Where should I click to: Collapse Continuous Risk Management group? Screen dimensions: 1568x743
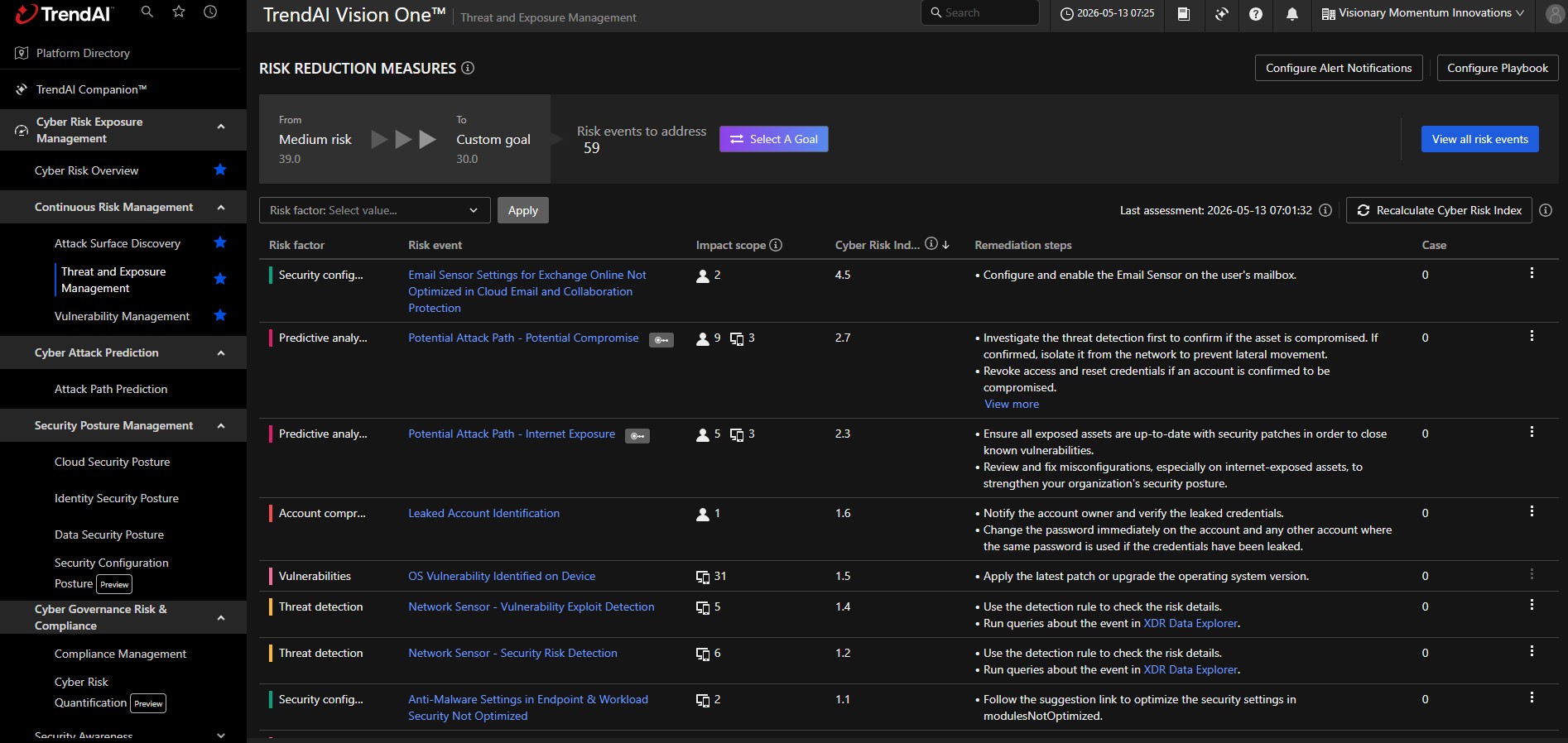point(221,207)
